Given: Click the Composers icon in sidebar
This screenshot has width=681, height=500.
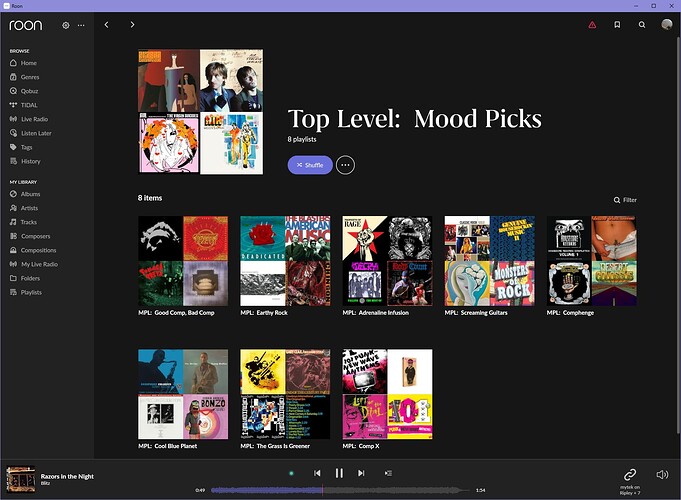Looking at the screenshot, I should 13,236.
